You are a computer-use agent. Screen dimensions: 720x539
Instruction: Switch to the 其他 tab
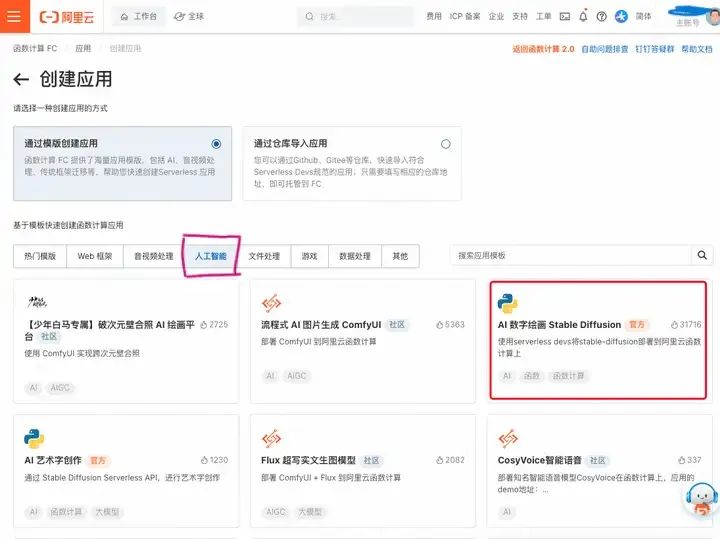[x=400, y=256]
